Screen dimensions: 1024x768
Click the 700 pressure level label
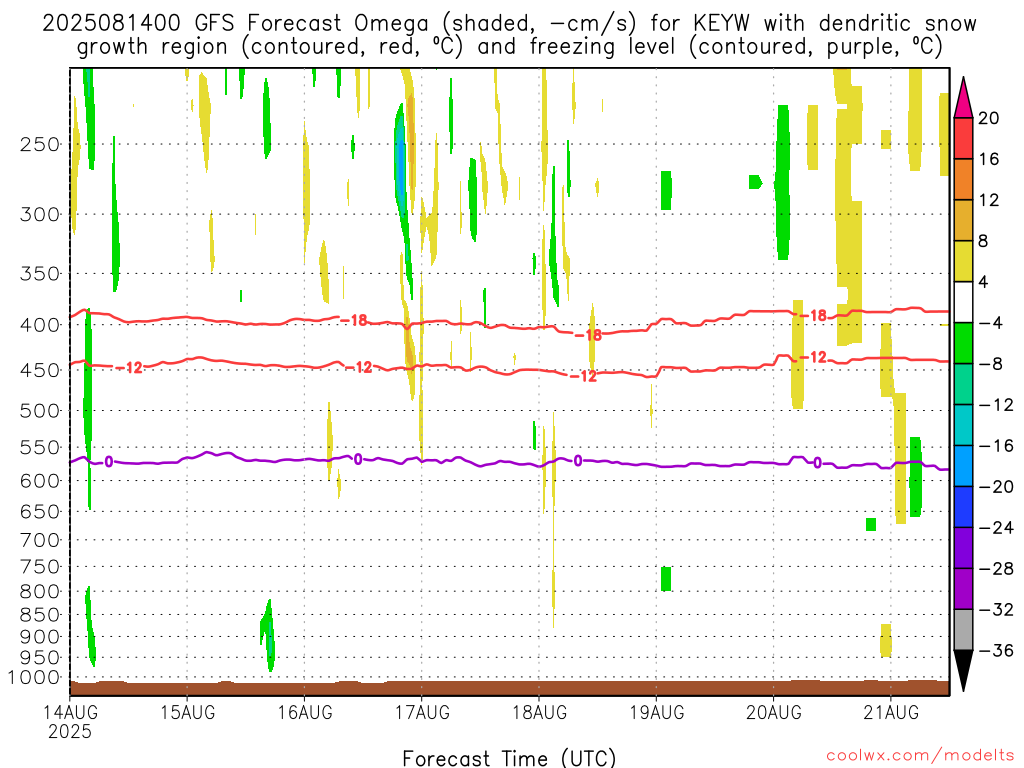coord(40,540)
